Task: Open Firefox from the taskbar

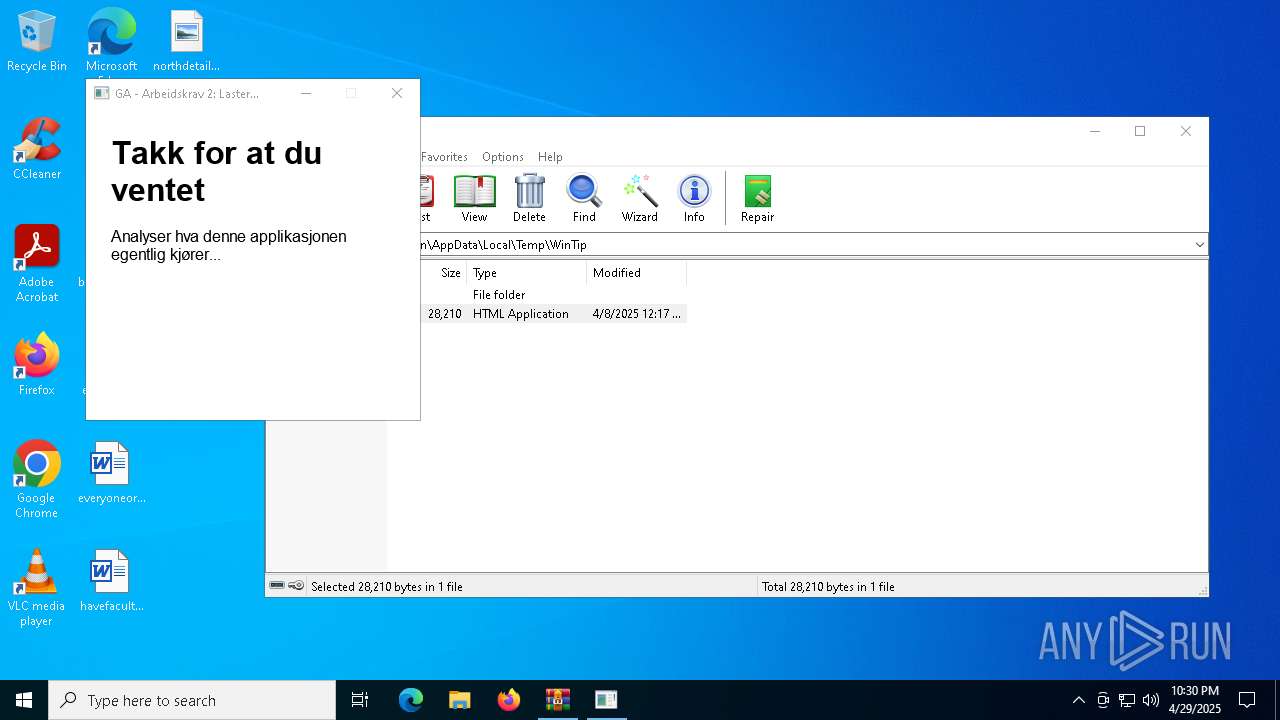Action: tap(508, 700)
